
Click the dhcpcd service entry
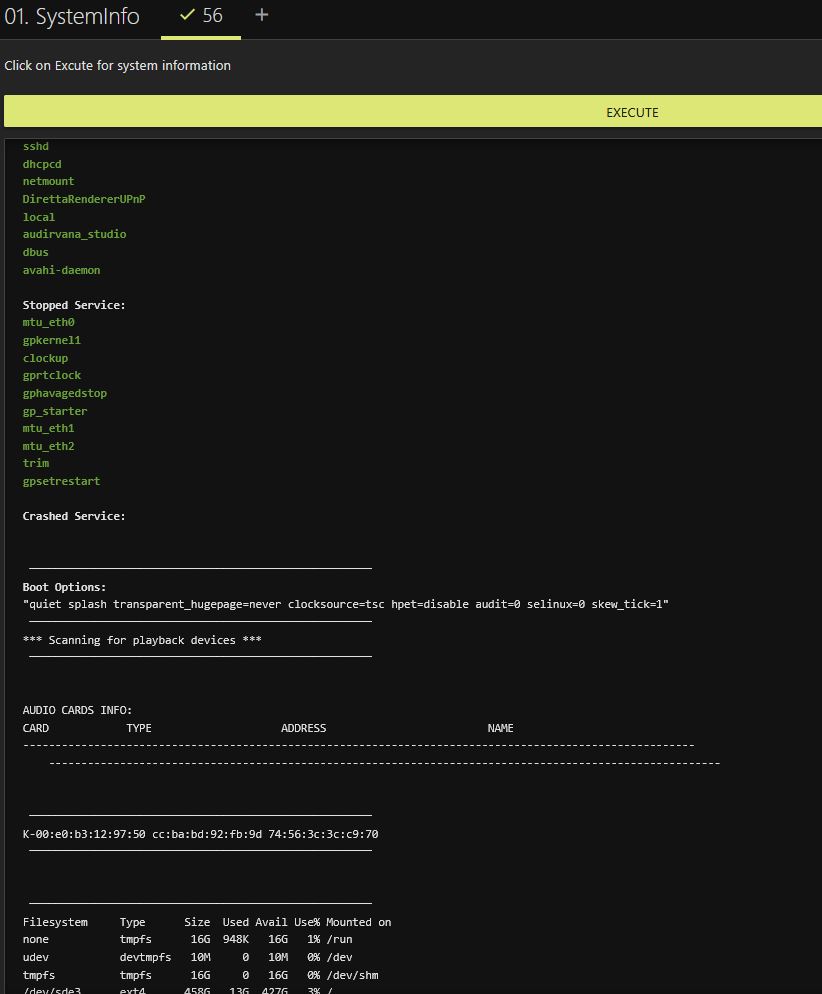(x=42, y=164)
